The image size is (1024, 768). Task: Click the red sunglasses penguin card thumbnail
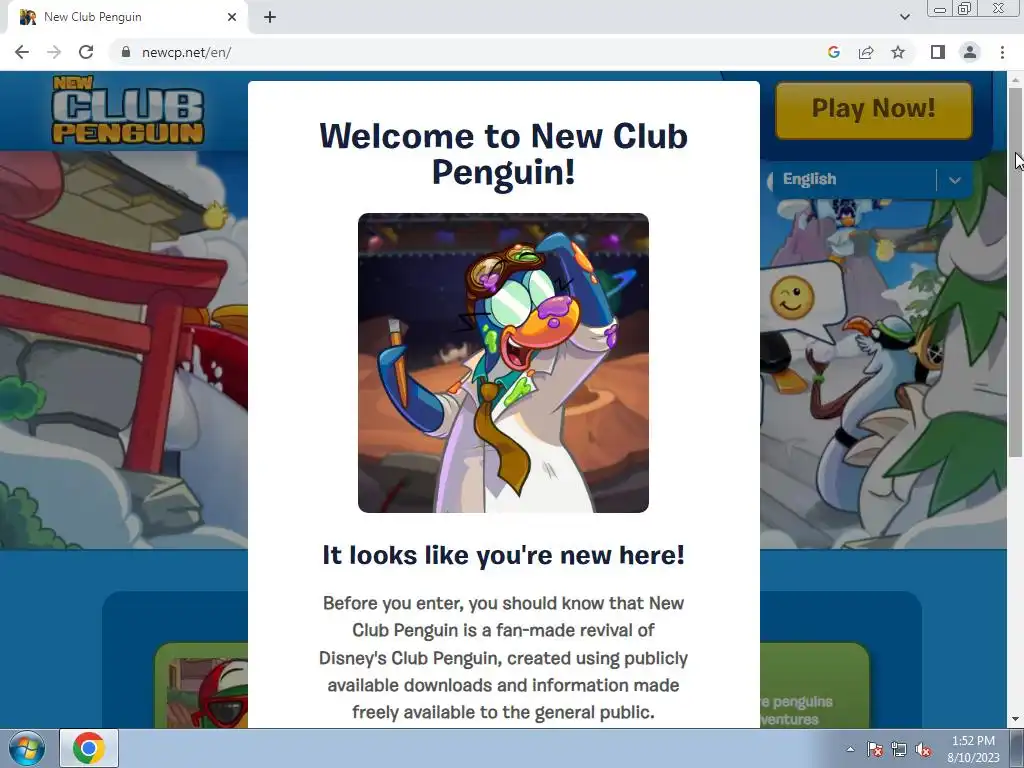click(x=206, y=691)
